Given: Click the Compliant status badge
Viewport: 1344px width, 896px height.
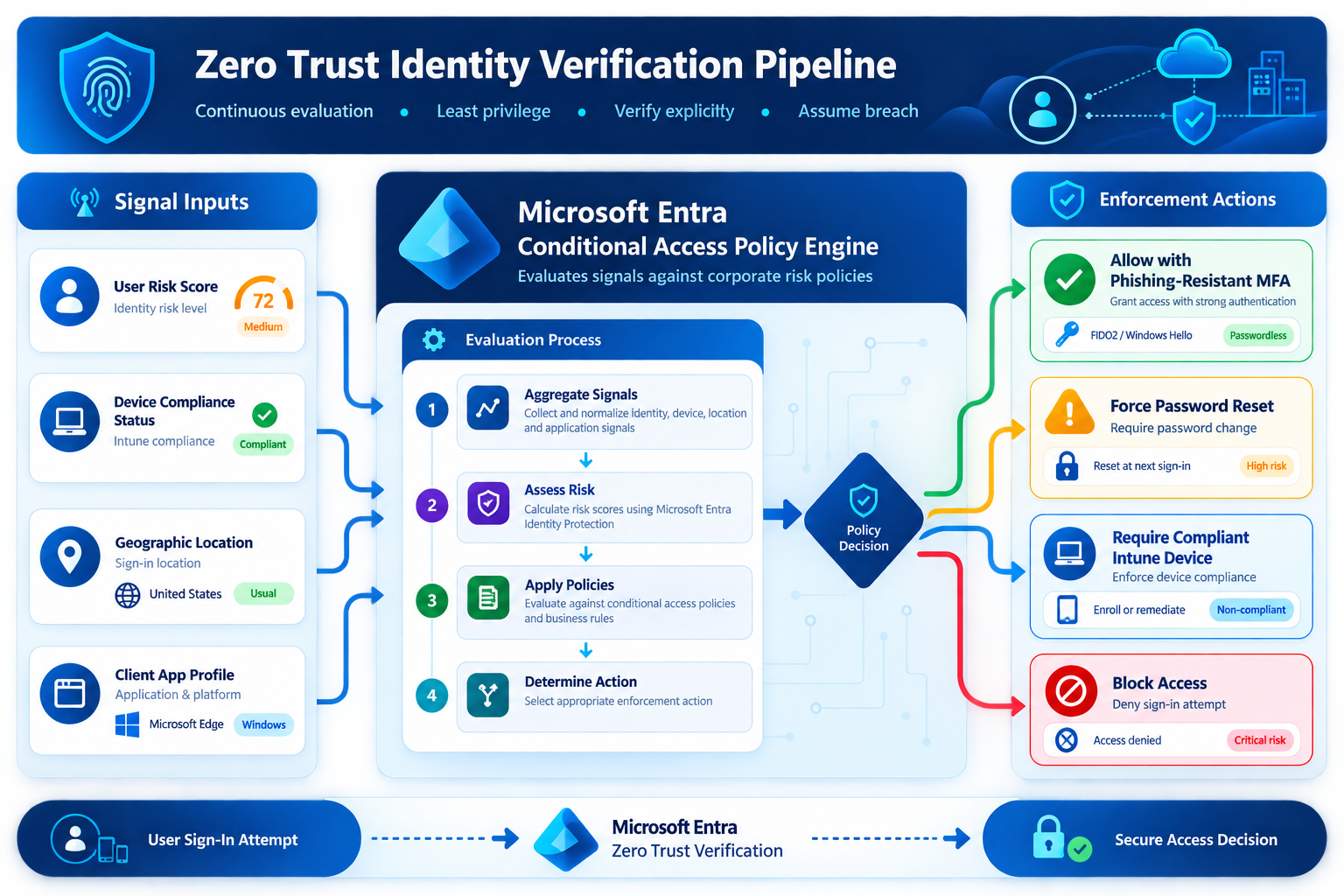Looking at the screenshot, I should [262, 444].
